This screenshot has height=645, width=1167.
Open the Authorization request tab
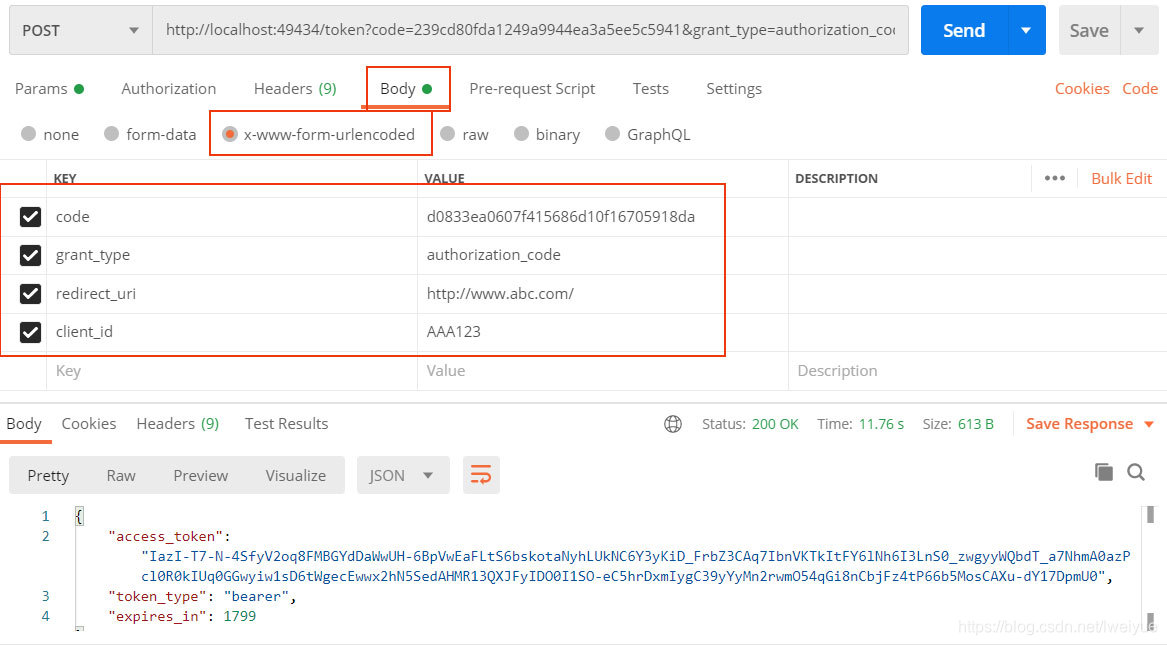click(x=169, y=89)
